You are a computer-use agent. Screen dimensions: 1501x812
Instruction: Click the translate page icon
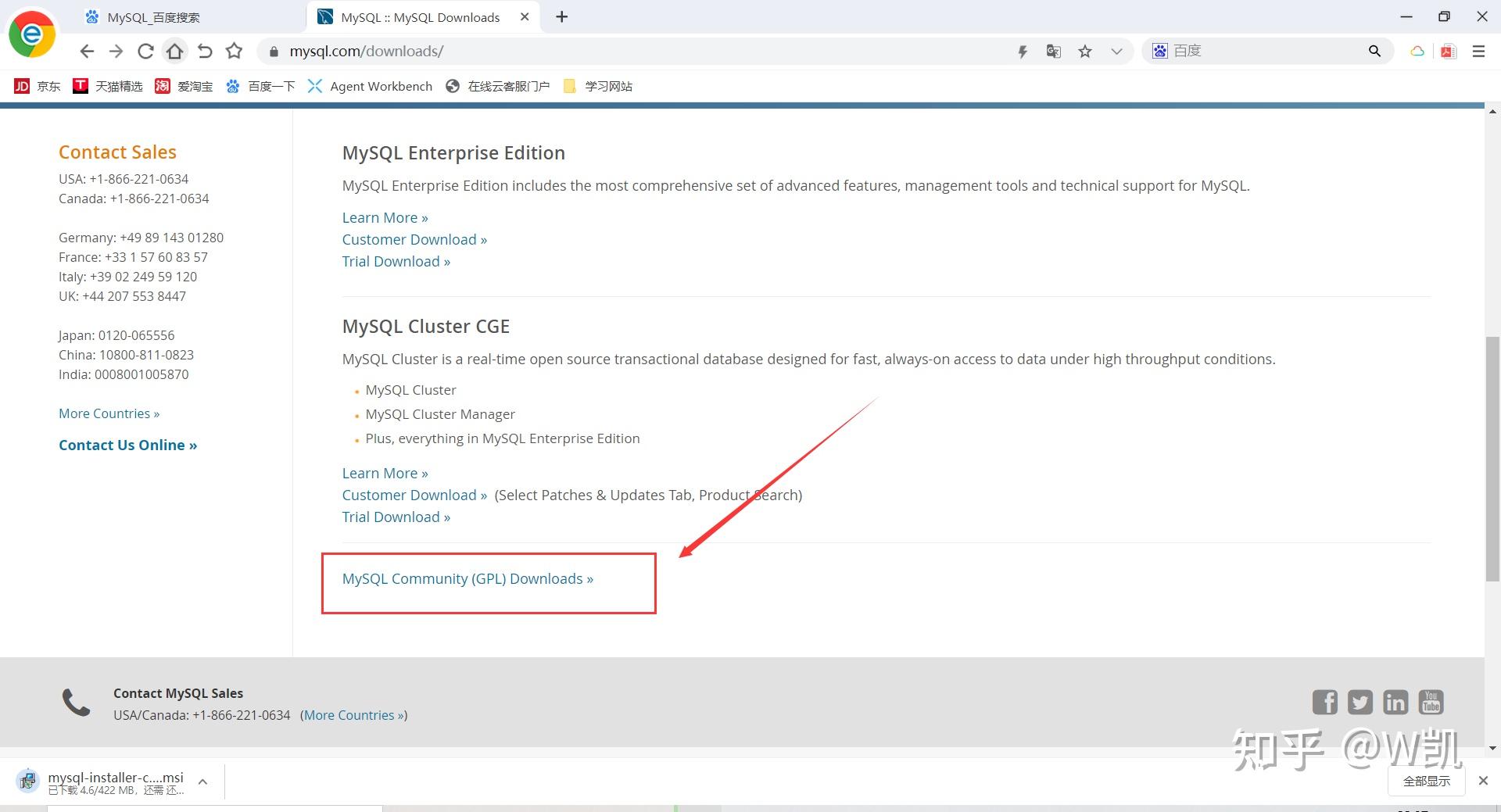tap(1054, 52)
